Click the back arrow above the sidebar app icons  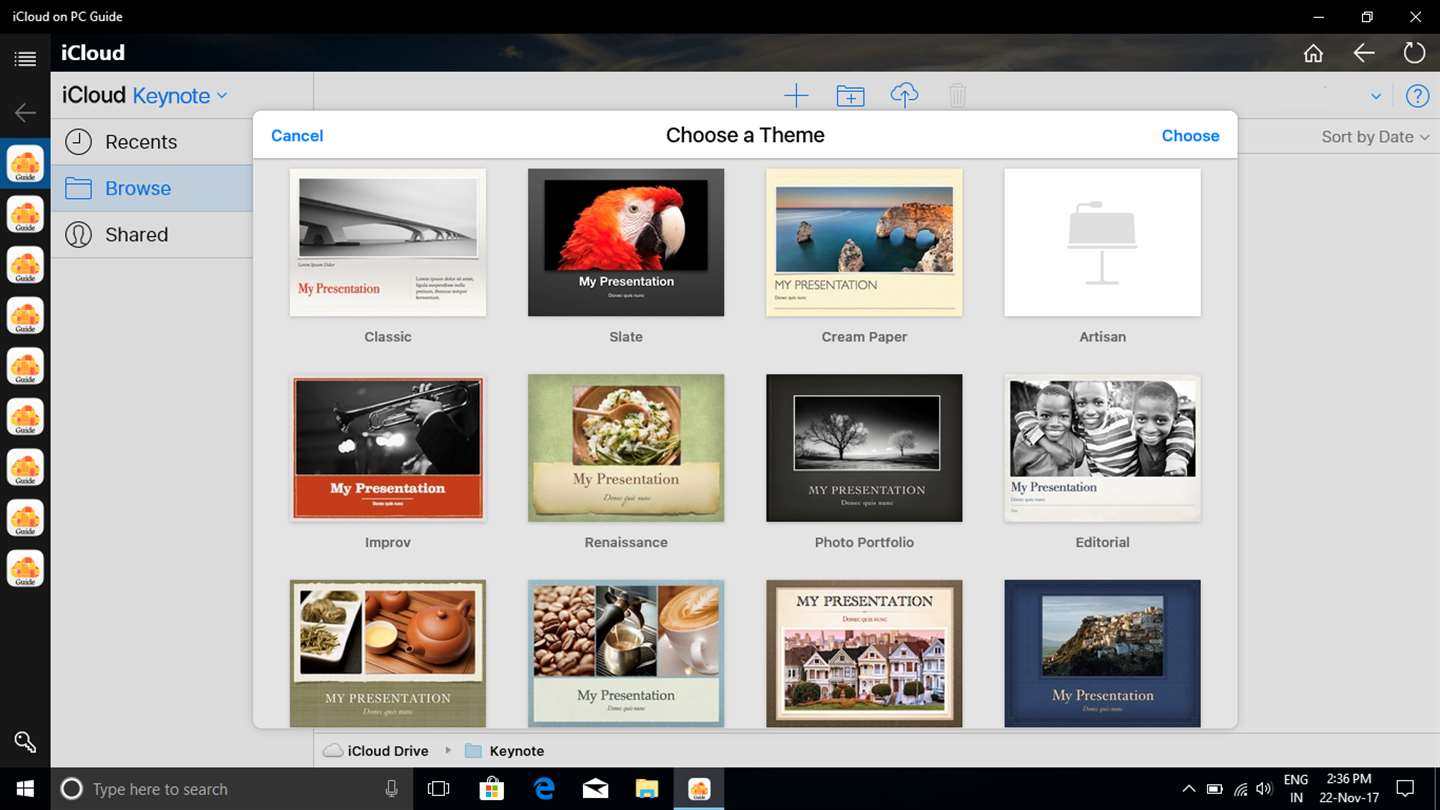(x=25, y=113)
